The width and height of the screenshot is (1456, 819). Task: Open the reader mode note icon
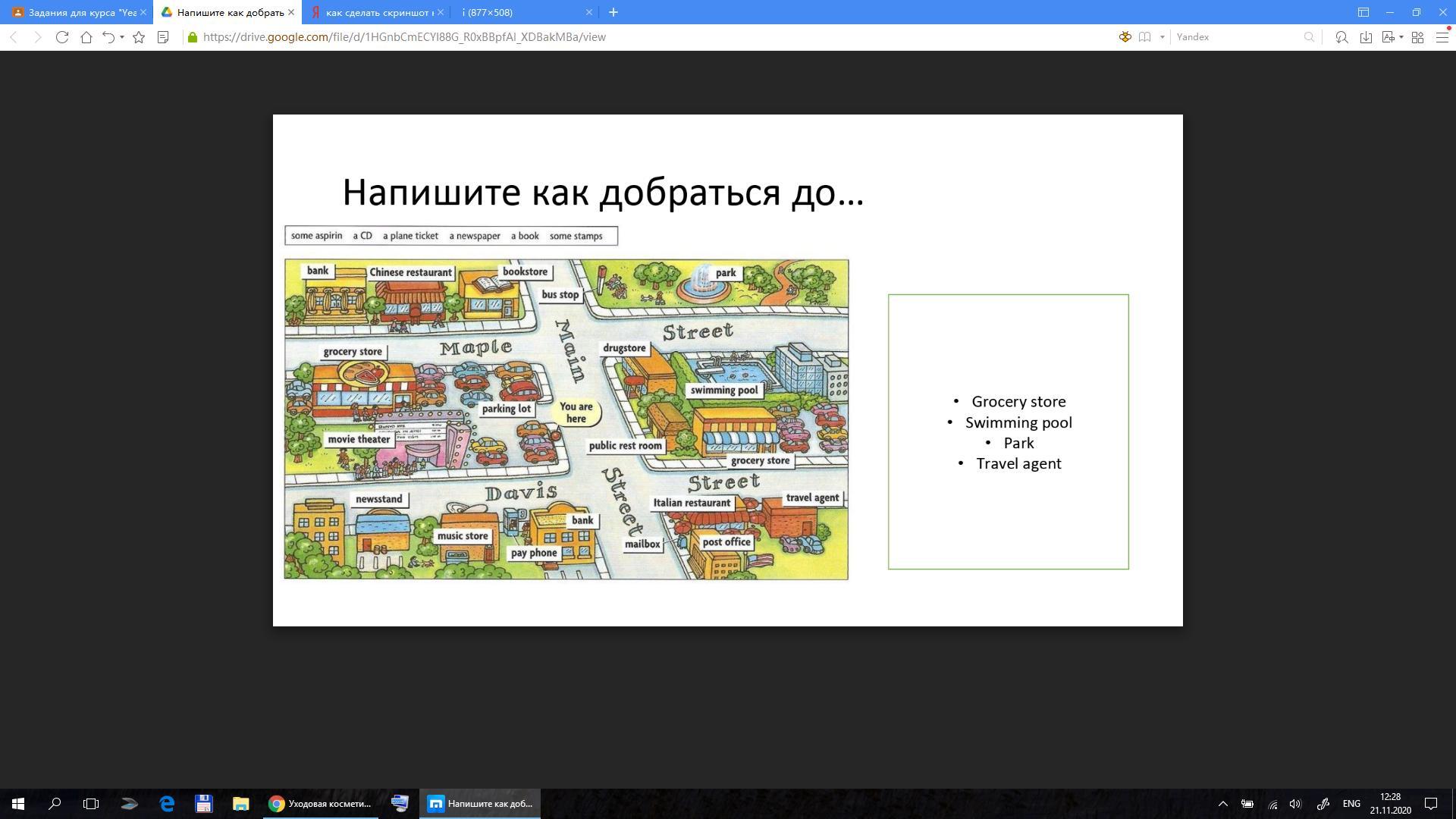163,37
